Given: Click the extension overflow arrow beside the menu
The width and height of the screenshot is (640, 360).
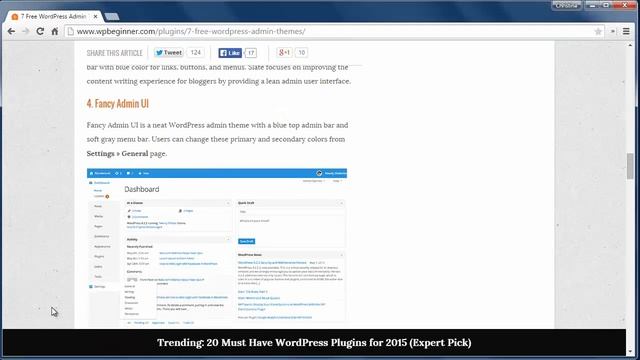Looking at the screenshot, I should 613,31.
